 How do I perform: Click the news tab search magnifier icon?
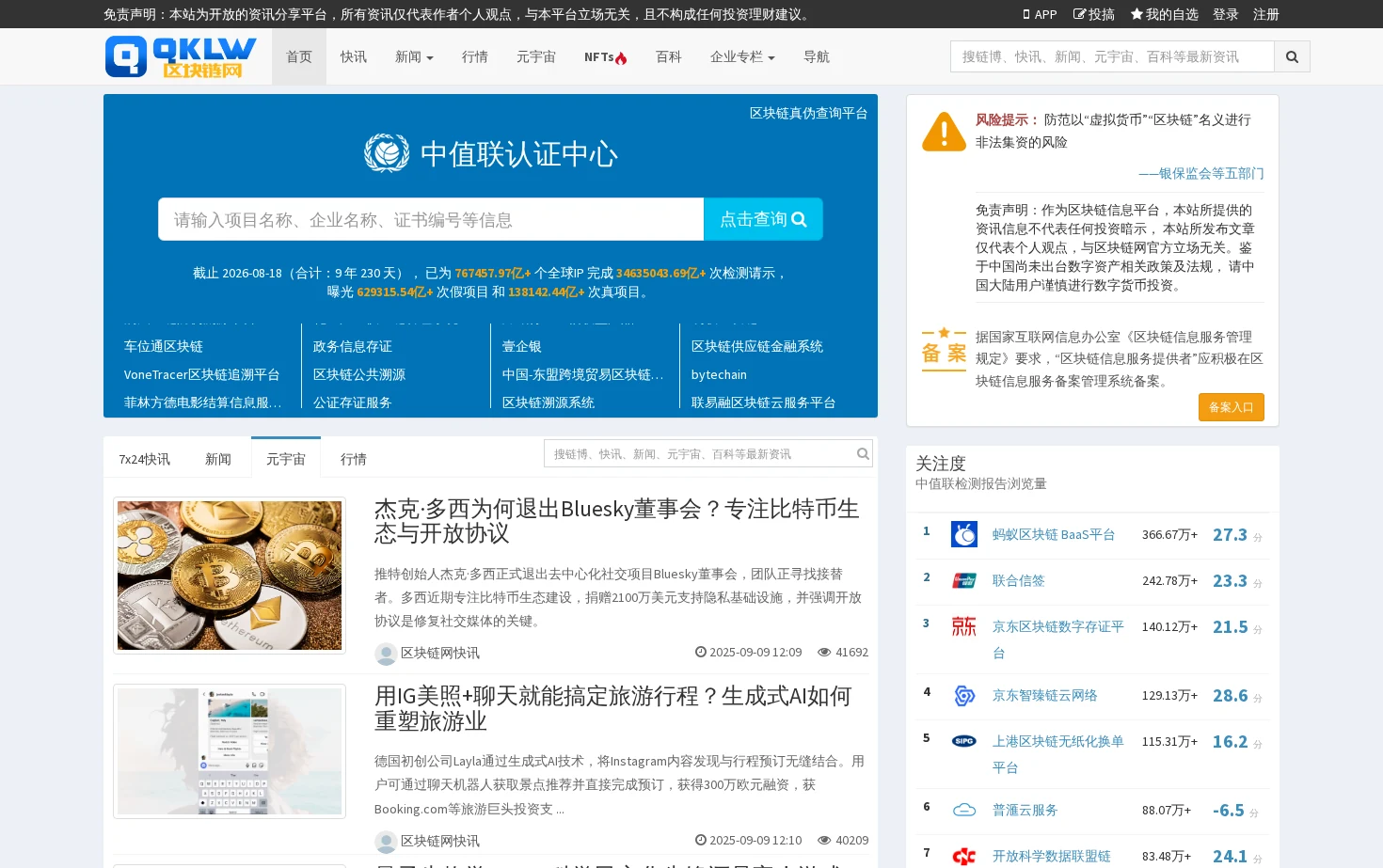point(863,453)
